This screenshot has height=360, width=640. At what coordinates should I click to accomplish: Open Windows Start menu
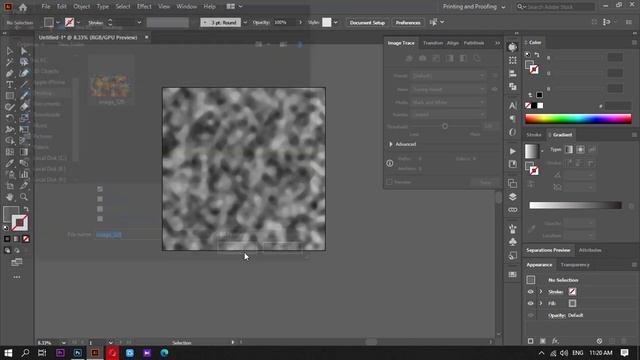pyautogui.click(x=8, y=353)
